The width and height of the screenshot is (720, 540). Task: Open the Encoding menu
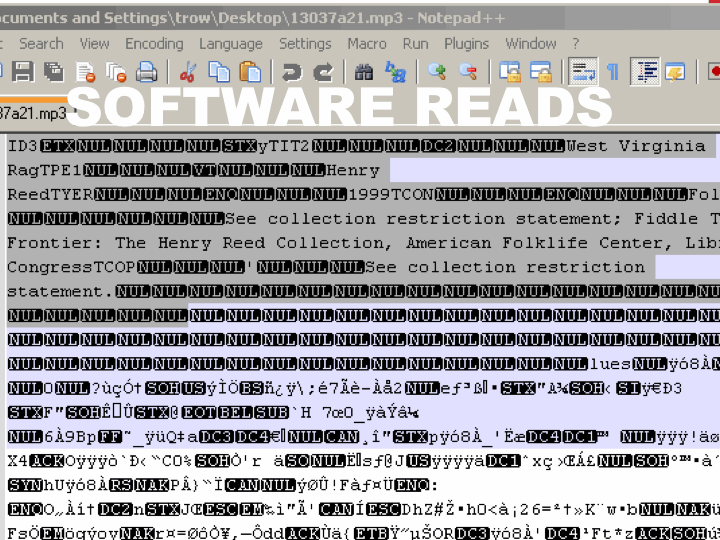point(154,43)
